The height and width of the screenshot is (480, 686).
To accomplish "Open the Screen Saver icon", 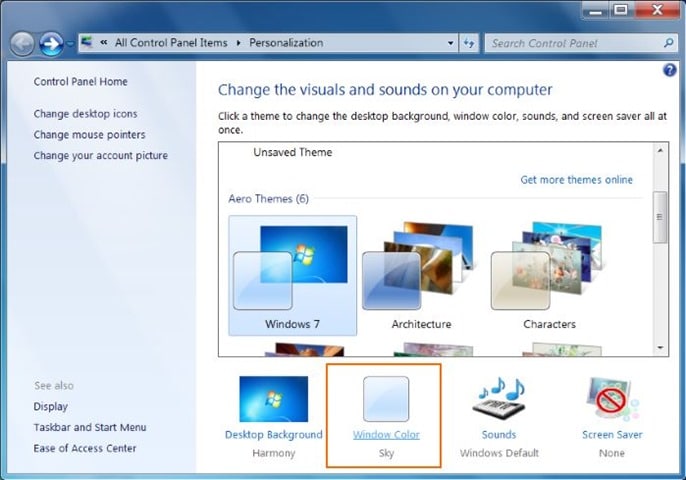I will [611, 399].
